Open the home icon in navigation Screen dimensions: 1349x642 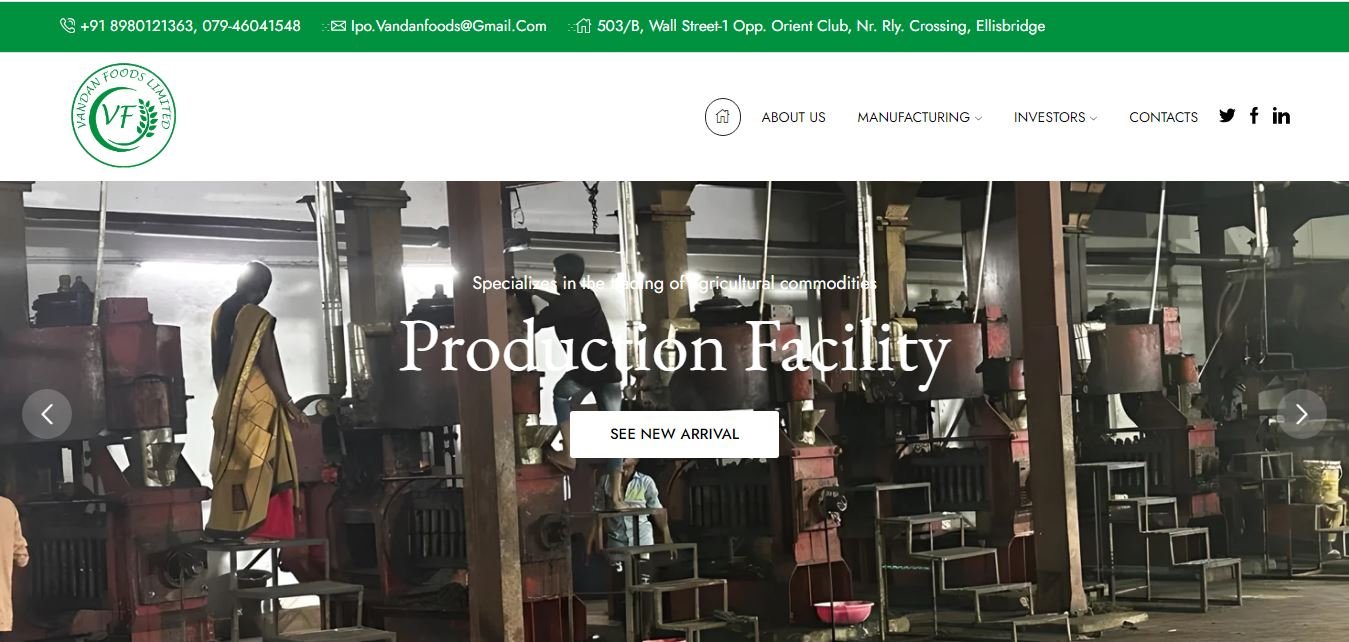pyautogui.click(x=722, y=117)
